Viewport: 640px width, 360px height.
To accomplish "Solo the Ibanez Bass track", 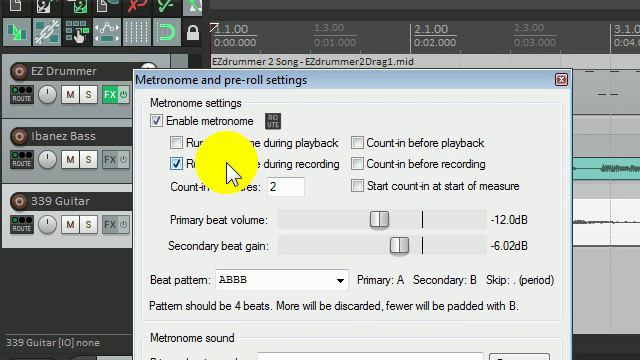I will click(x=88, y=160).
